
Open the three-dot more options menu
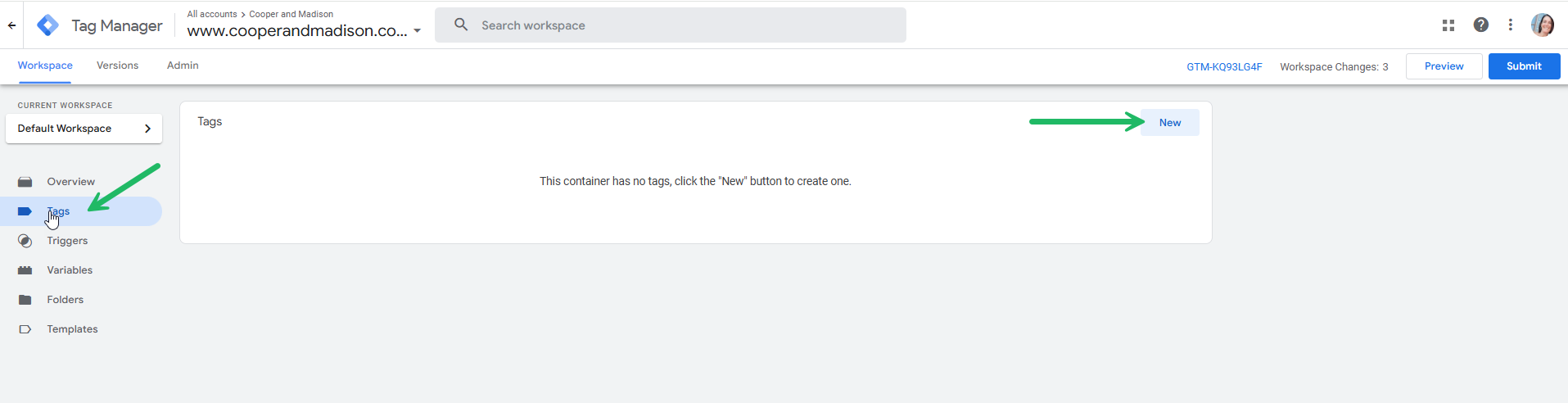coord(1510,25)
